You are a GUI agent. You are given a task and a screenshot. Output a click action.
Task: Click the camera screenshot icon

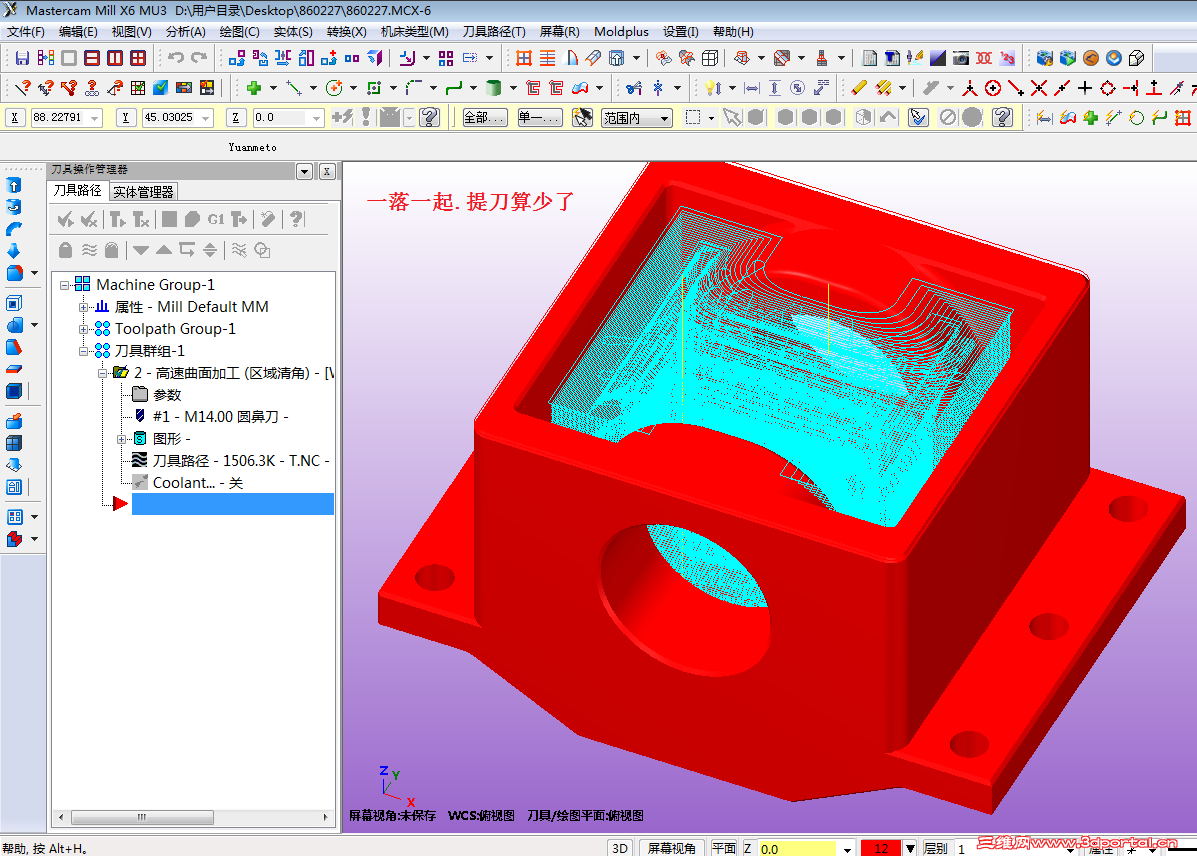(961, 58)
